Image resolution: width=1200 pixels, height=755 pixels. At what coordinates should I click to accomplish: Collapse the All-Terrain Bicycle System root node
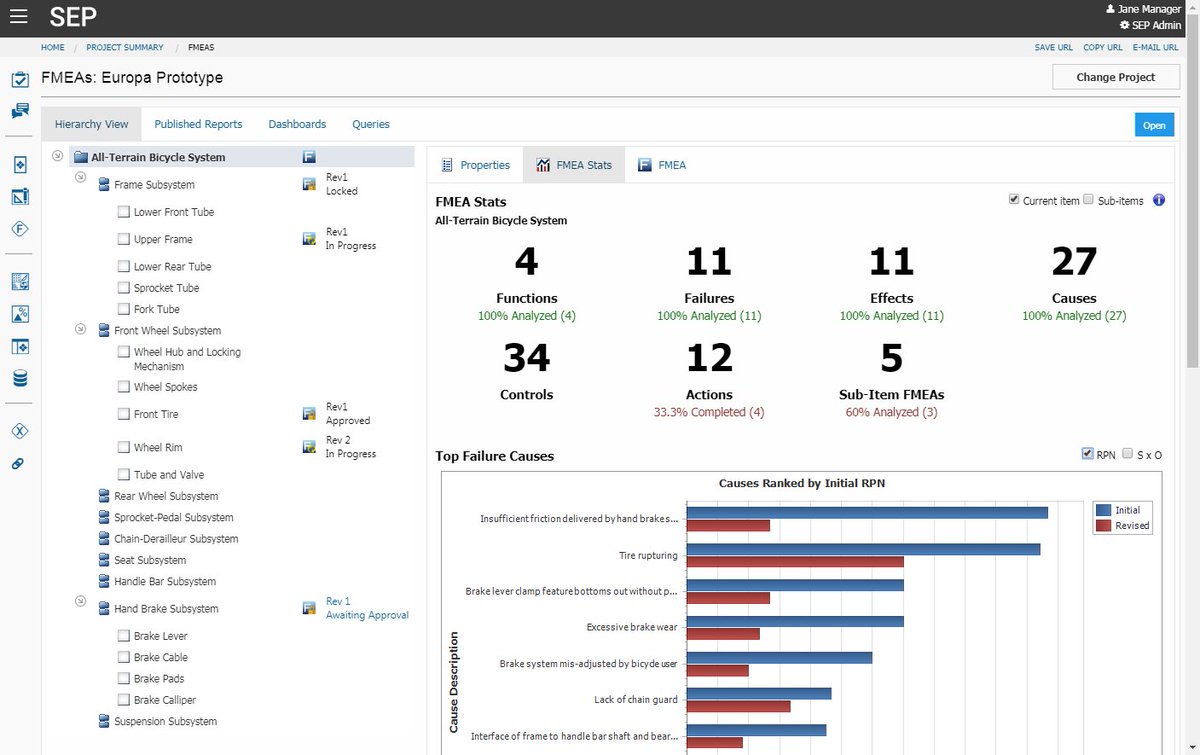(57, 156)
